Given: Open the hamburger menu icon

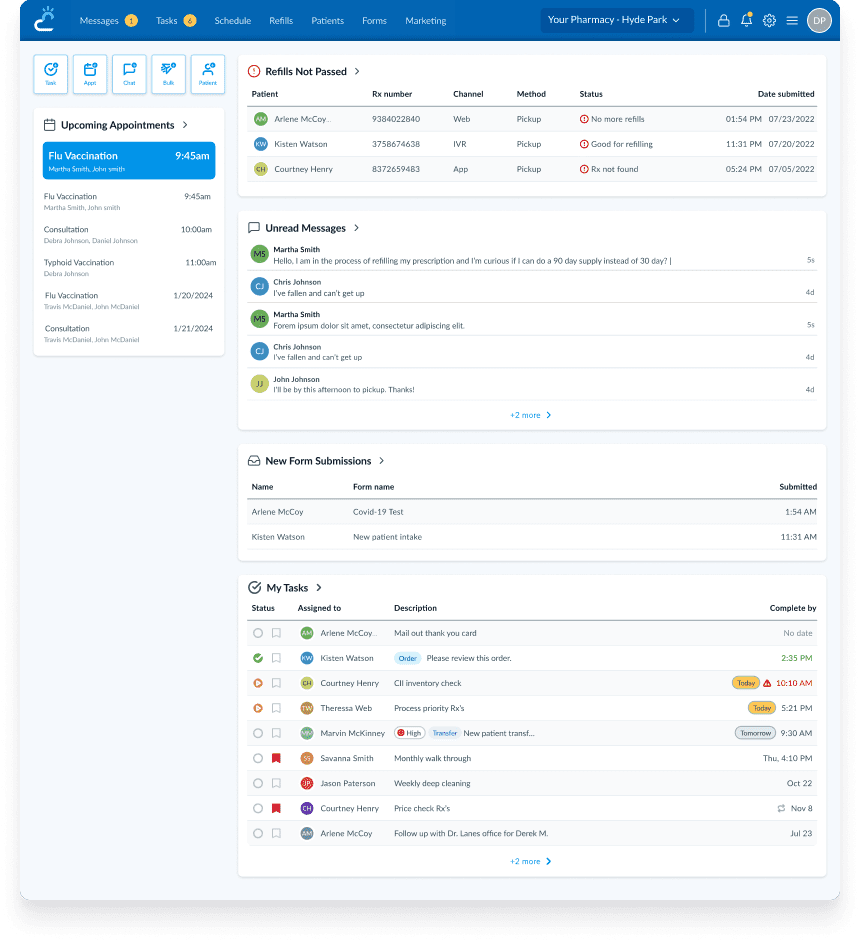Looking at the screenshot, I should coord(792,20).
